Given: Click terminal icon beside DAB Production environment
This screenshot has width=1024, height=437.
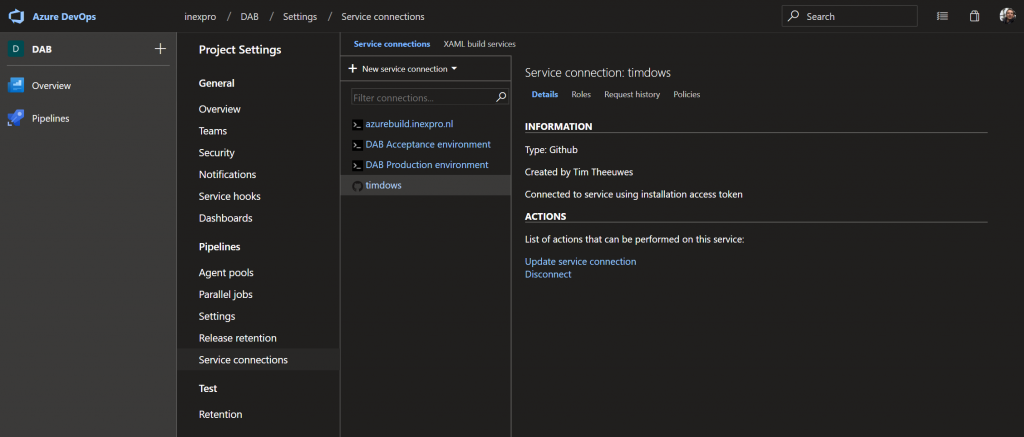Looking at the screenshot, I should 357,165.
